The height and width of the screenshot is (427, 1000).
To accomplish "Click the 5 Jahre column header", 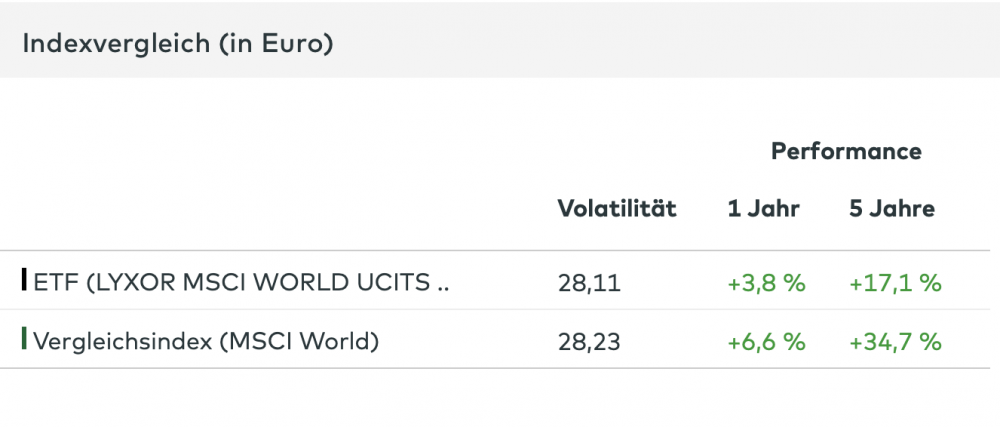I will coord(892,209).
